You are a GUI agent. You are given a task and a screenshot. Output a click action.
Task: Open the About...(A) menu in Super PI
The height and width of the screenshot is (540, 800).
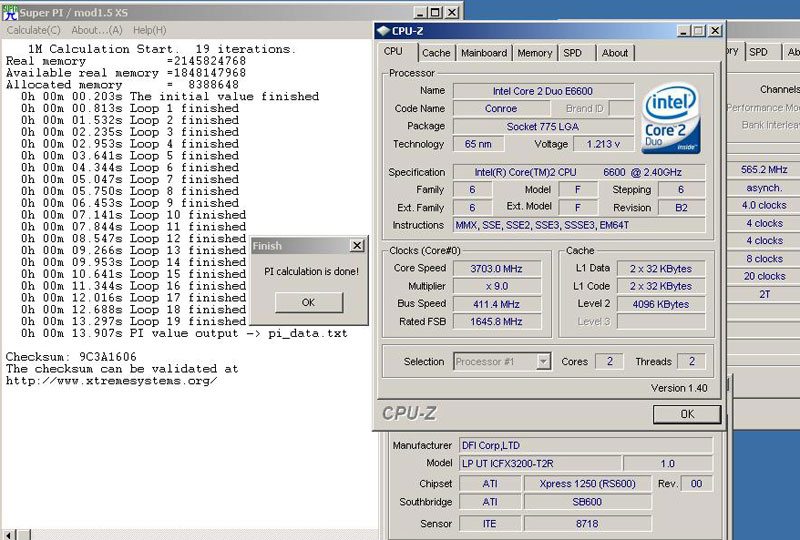point(97,30)
